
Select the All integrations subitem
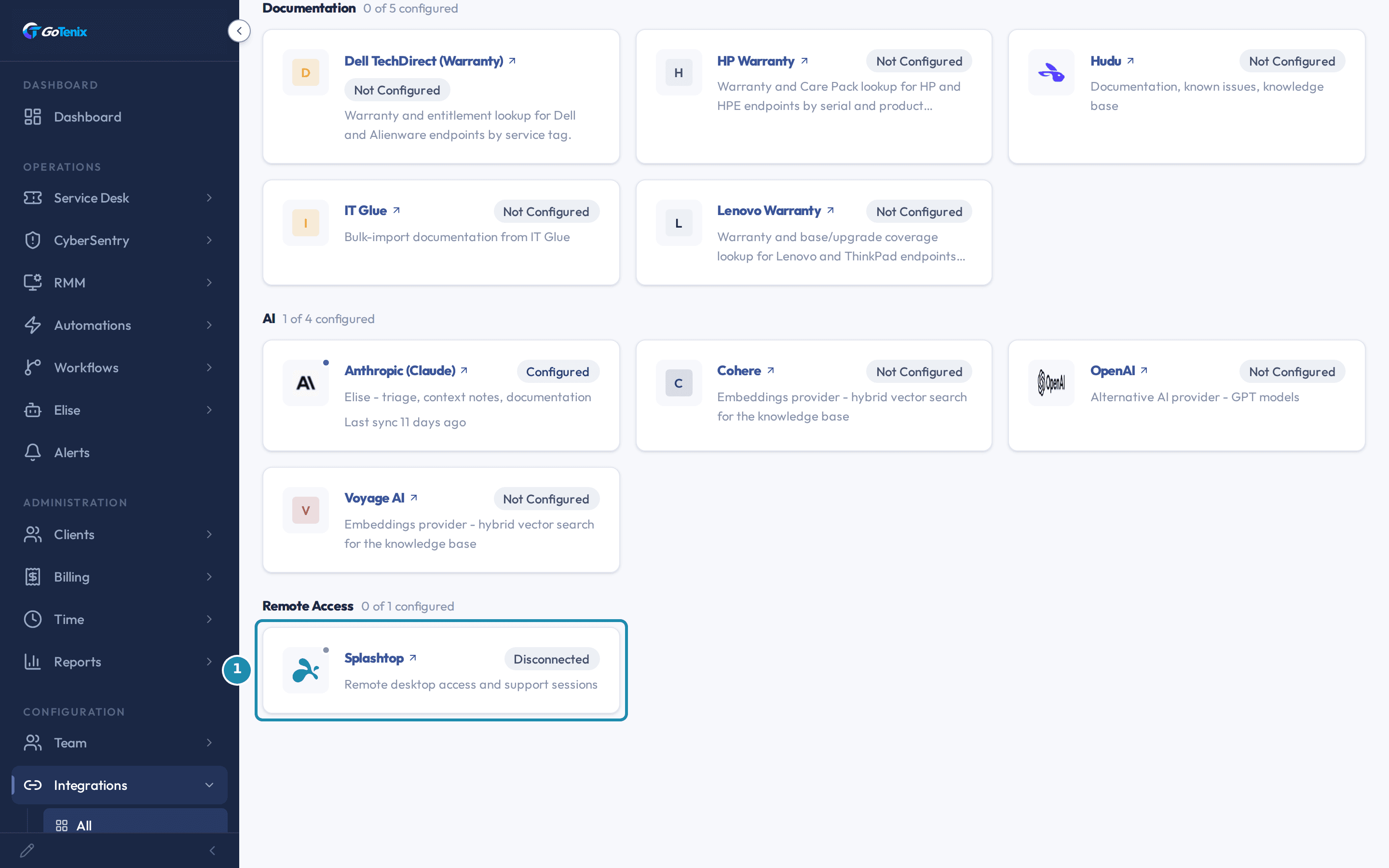coord(136,825)
